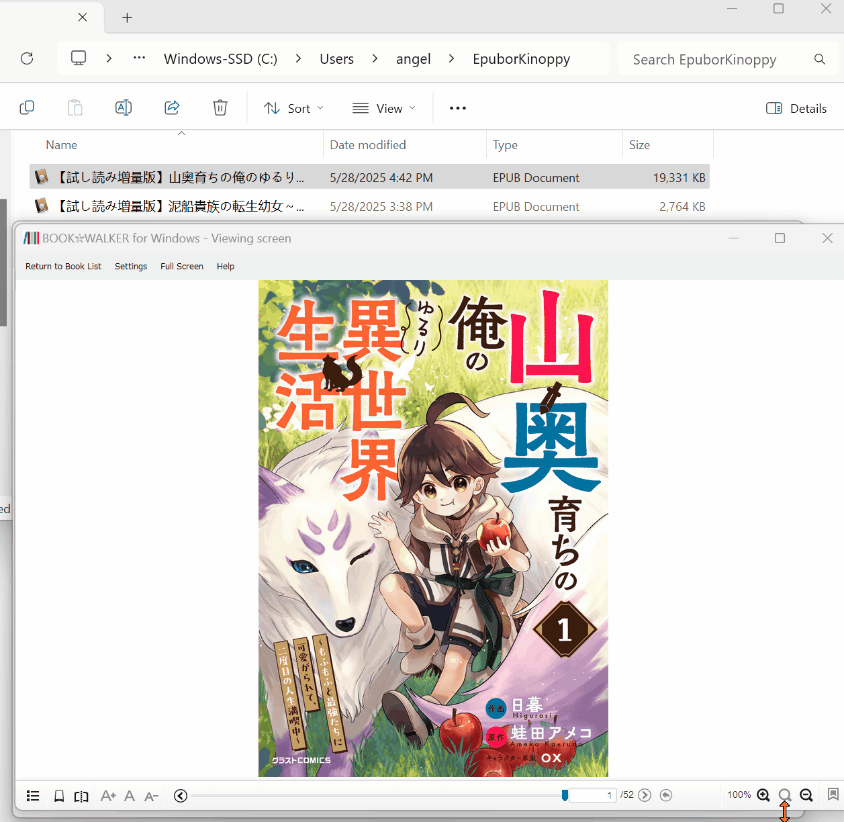Click the Delete trash icon in Explorer
Viewport: 844px width, 822px height.
pos(220,108)
